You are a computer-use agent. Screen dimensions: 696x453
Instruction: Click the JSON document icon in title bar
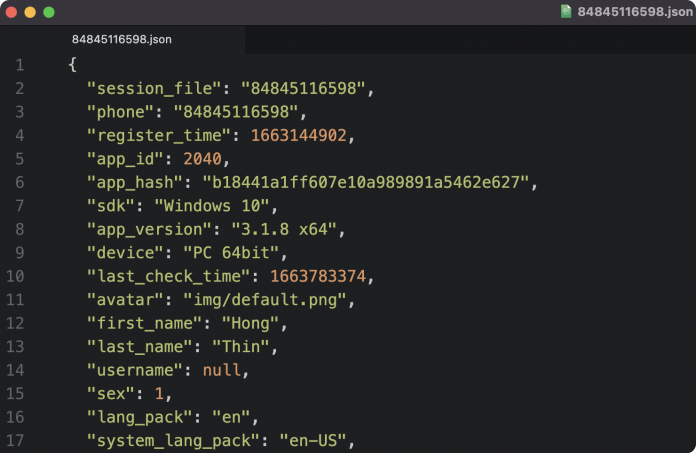(567, 12)
